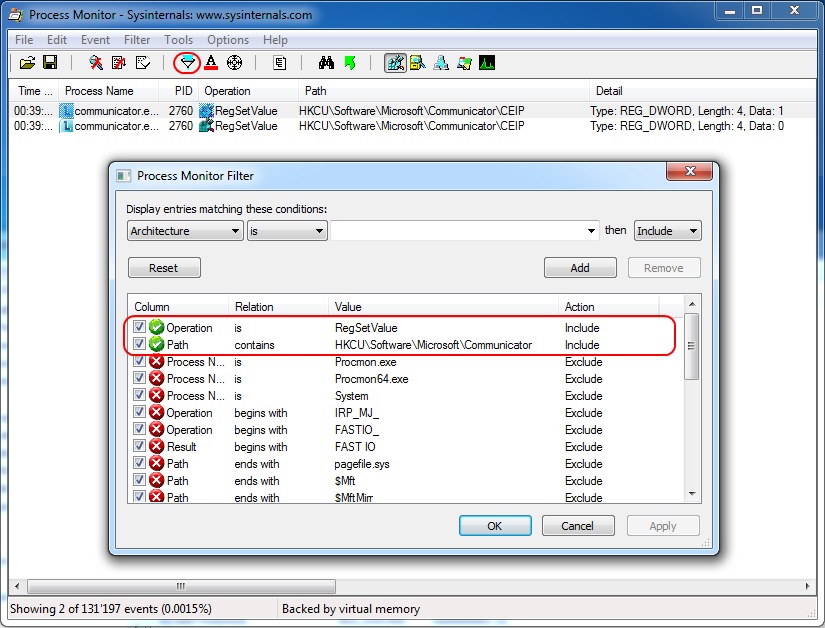
Task: Select the event row with Data: 0
Action: click(412, 126)
